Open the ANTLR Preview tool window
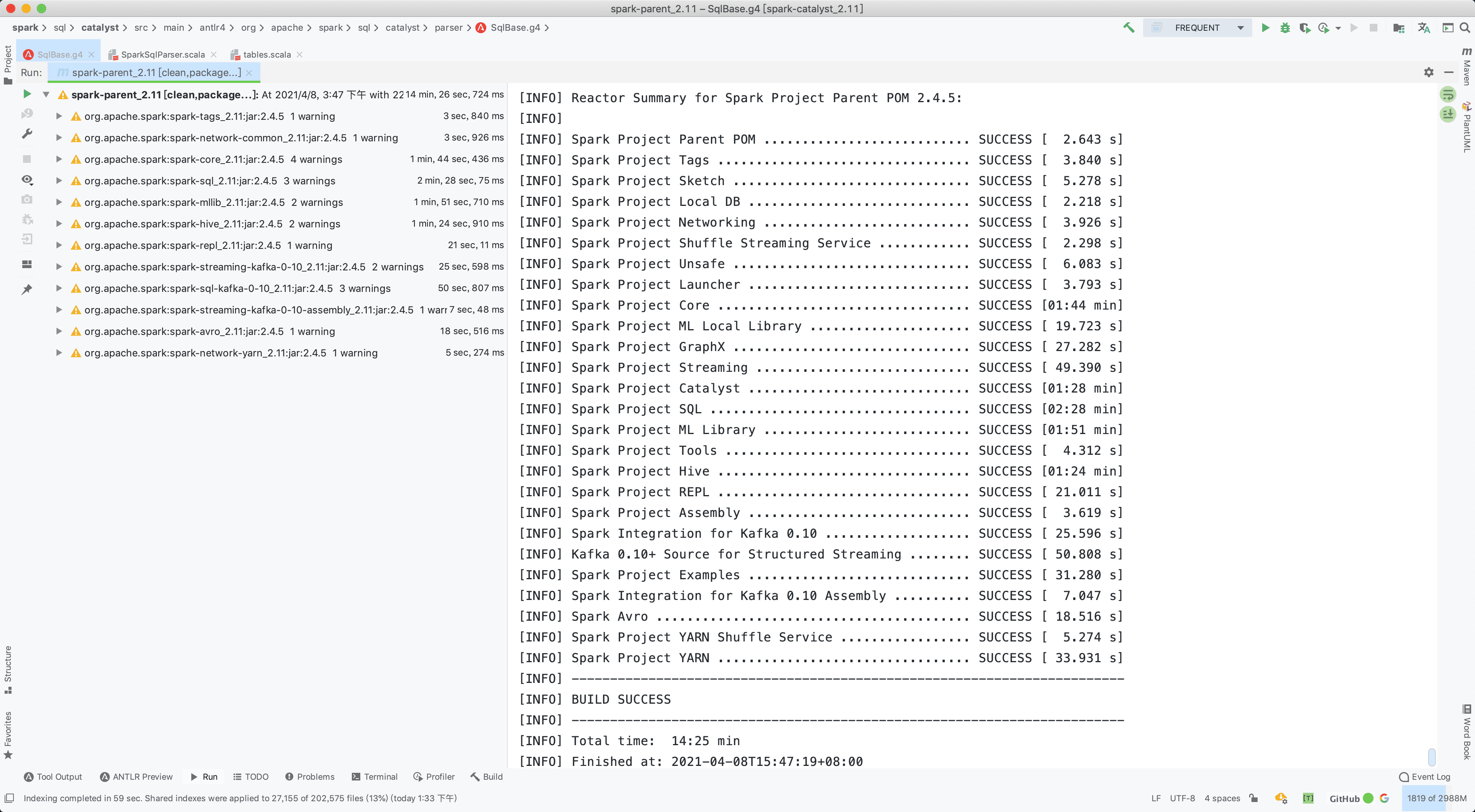 pos(136,777)
